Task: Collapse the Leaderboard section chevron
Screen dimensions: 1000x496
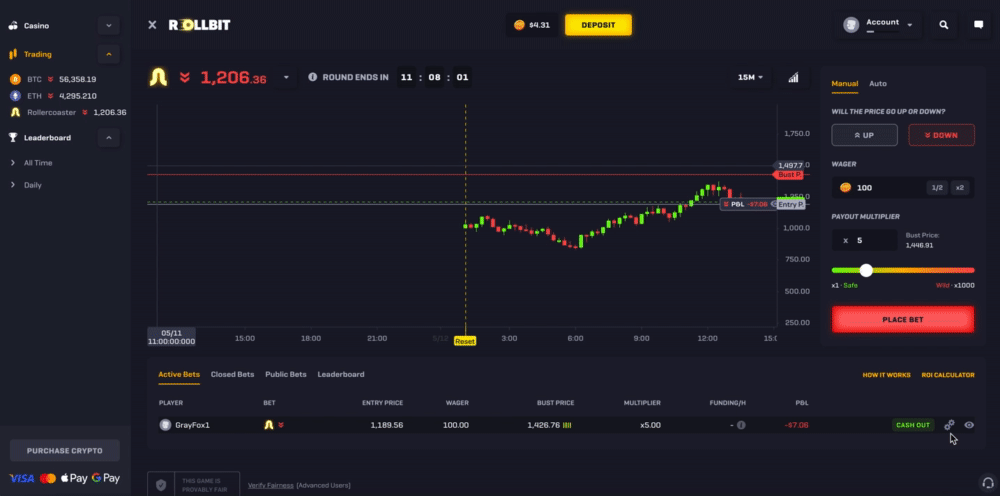Action: [x=108, y=137]
